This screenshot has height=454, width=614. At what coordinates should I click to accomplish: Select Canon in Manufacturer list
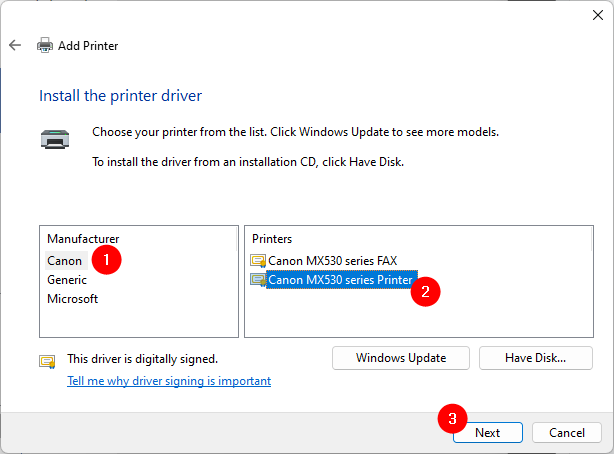[x=65, y=261]
